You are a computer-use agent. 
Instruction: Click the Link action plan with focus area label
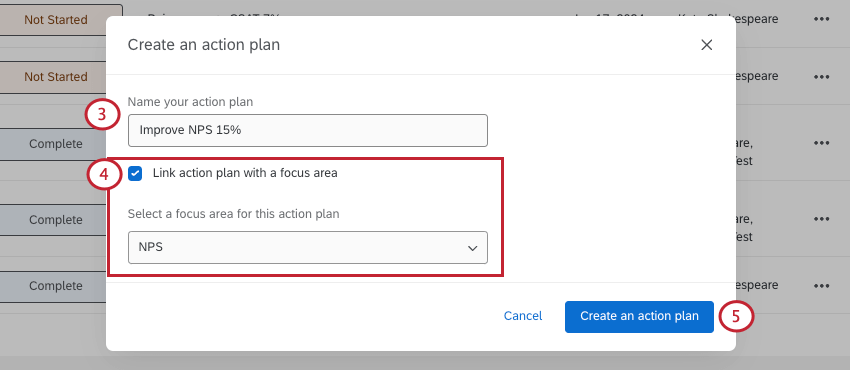tap(245, 173)
